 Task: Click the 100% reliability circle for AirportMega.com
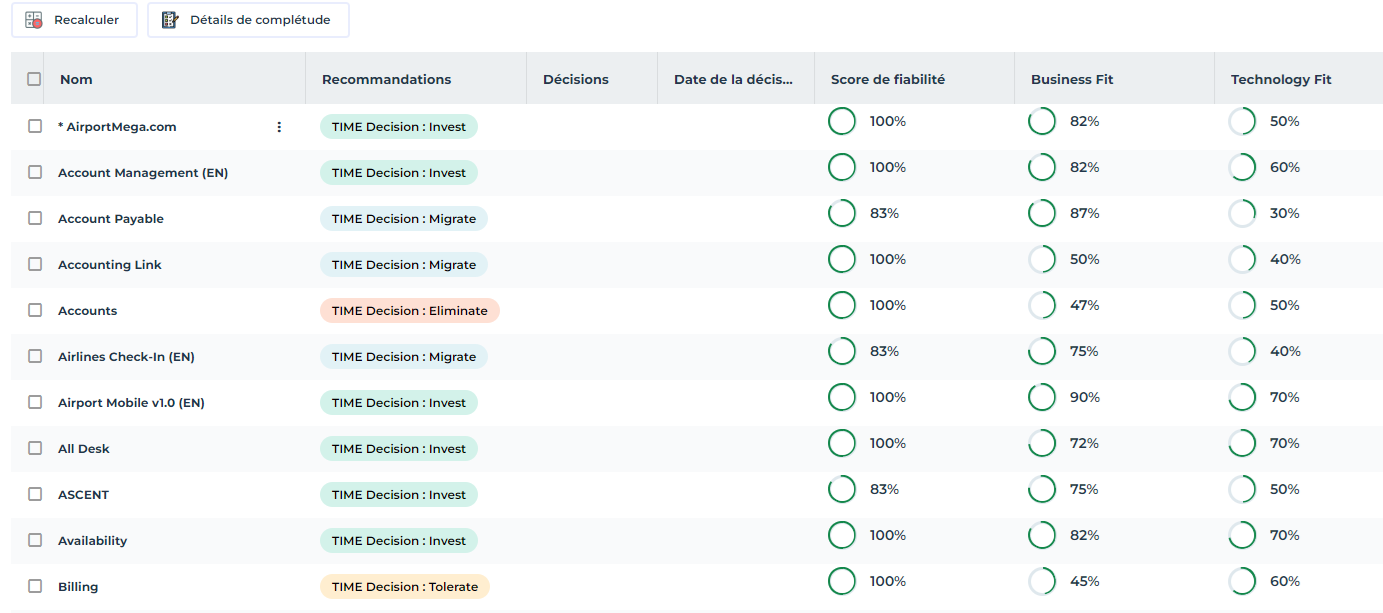(x=842, y=122)
